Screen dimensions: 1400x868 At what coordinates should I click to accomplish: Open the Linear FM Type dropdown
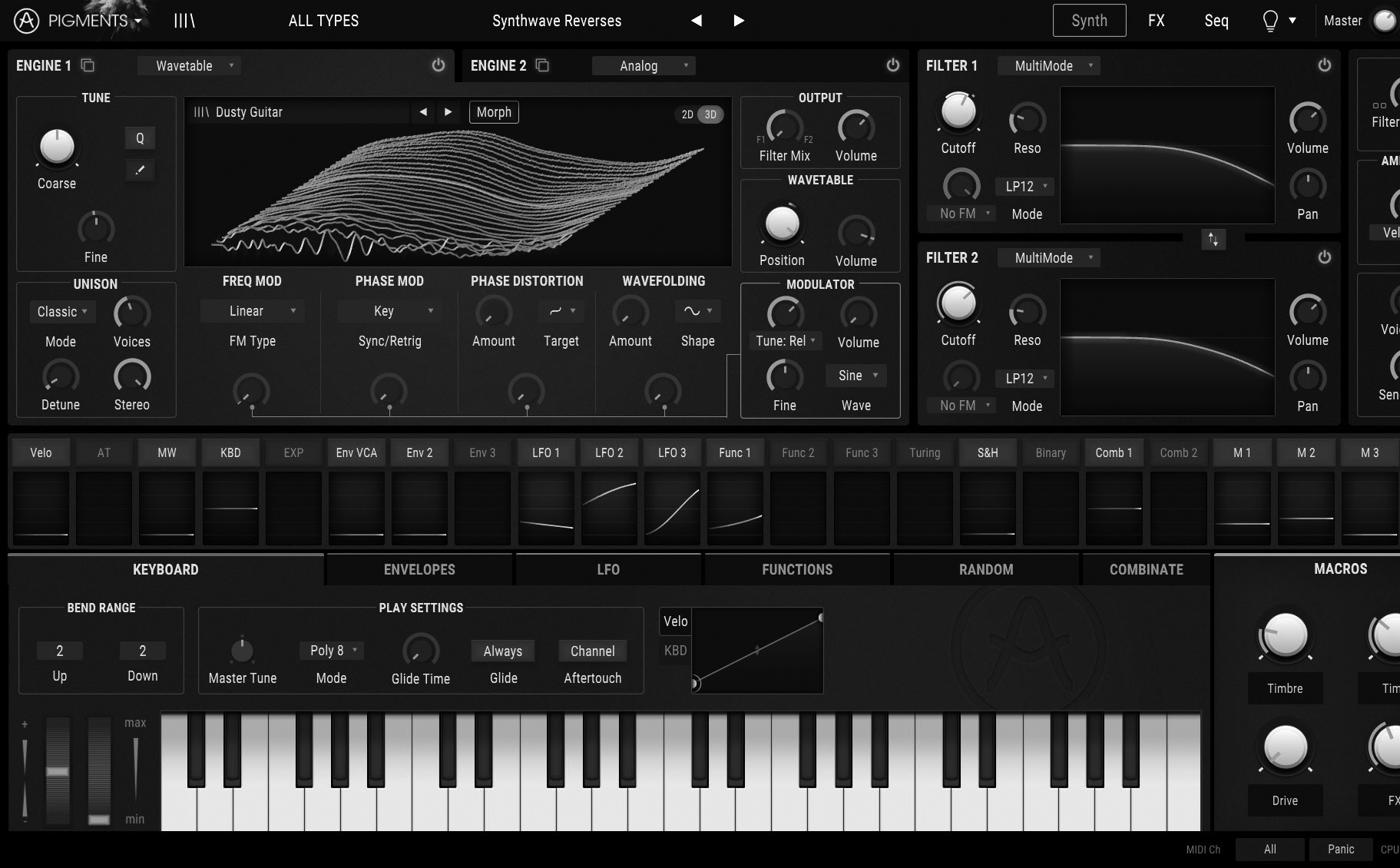(252, 311)
